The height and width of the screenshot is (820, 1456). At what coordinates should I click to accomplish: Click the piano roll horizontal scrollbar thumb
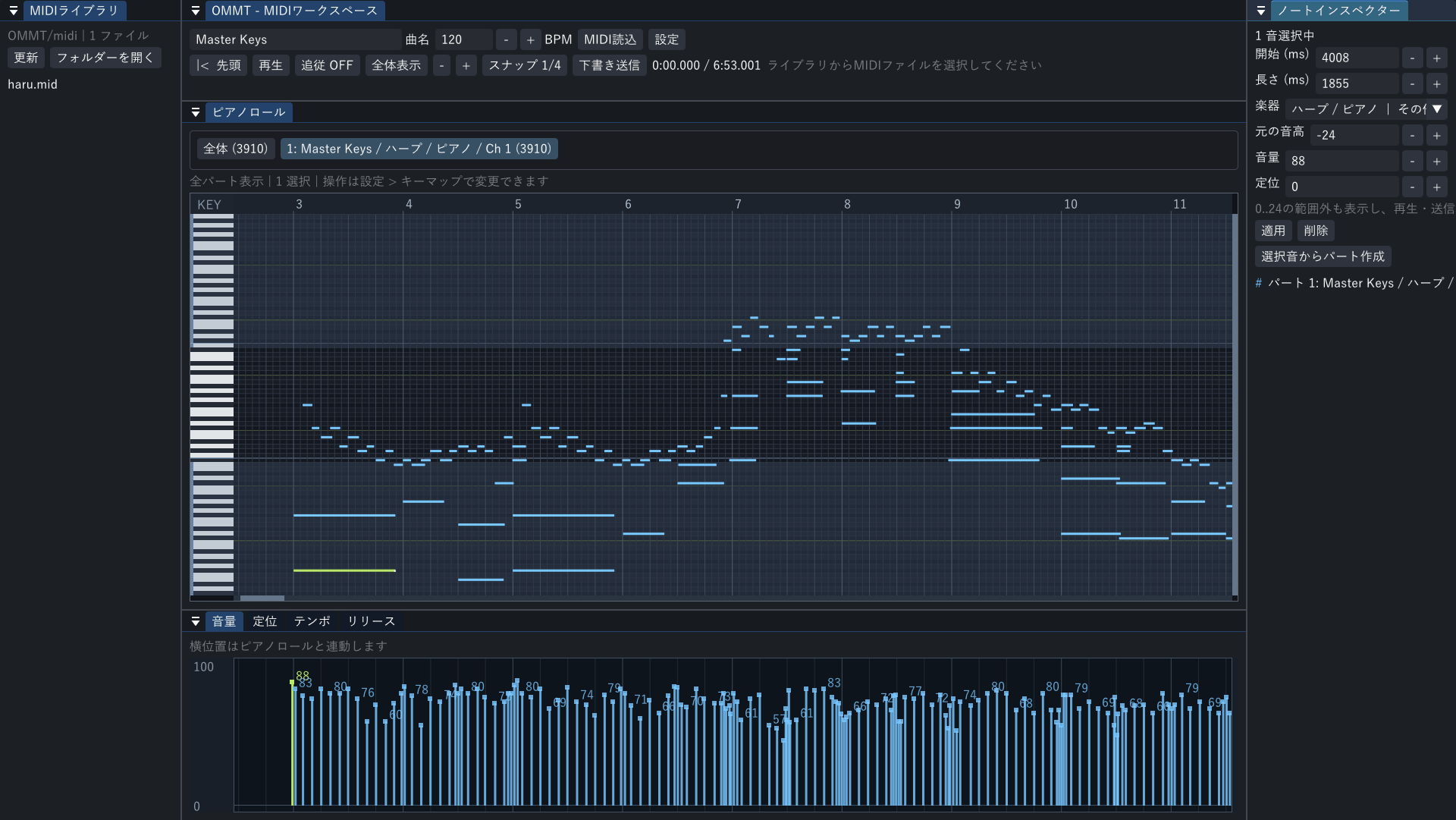(262, 598)
